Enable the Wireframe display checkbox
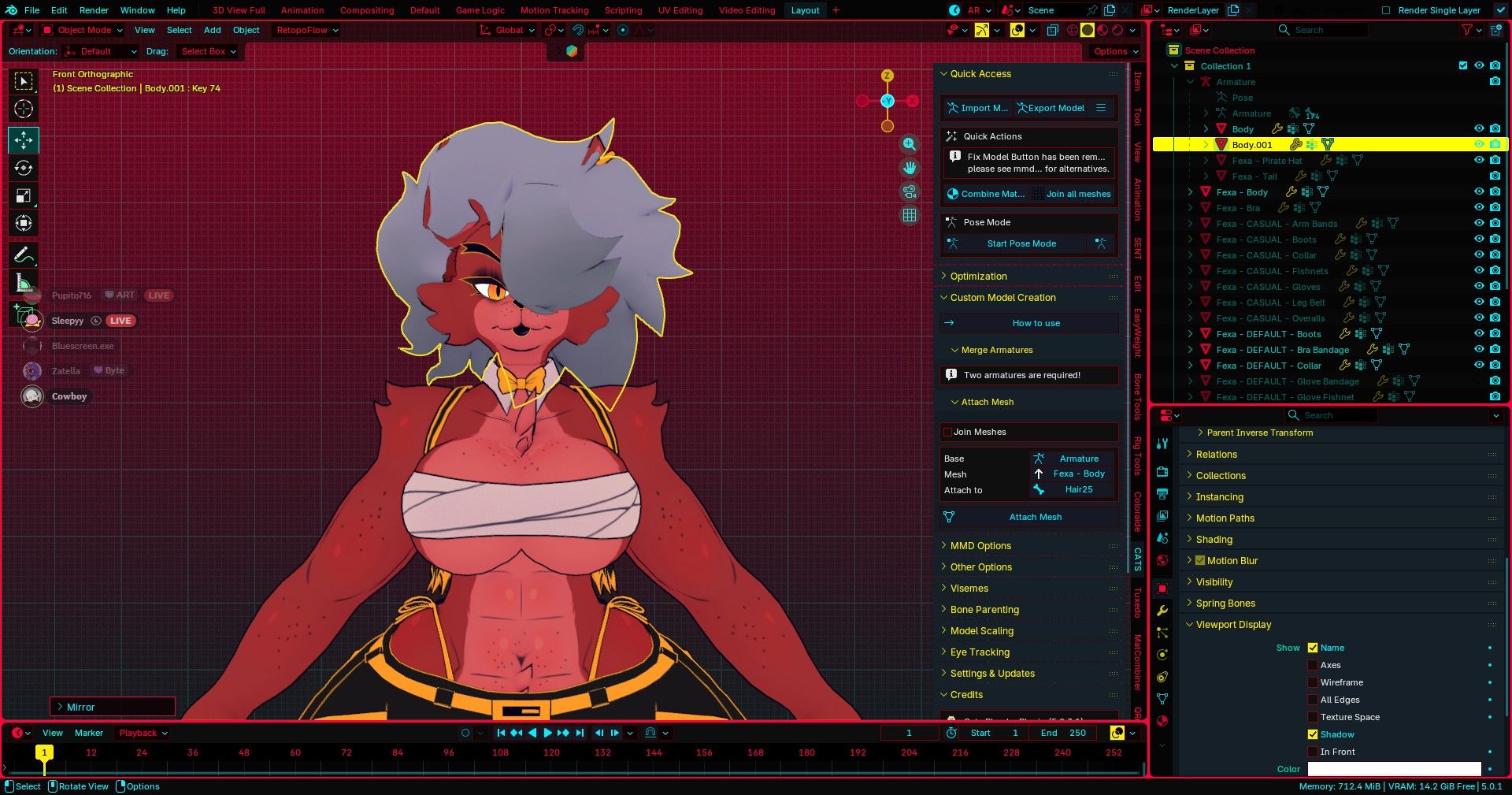 [1313, 682]
